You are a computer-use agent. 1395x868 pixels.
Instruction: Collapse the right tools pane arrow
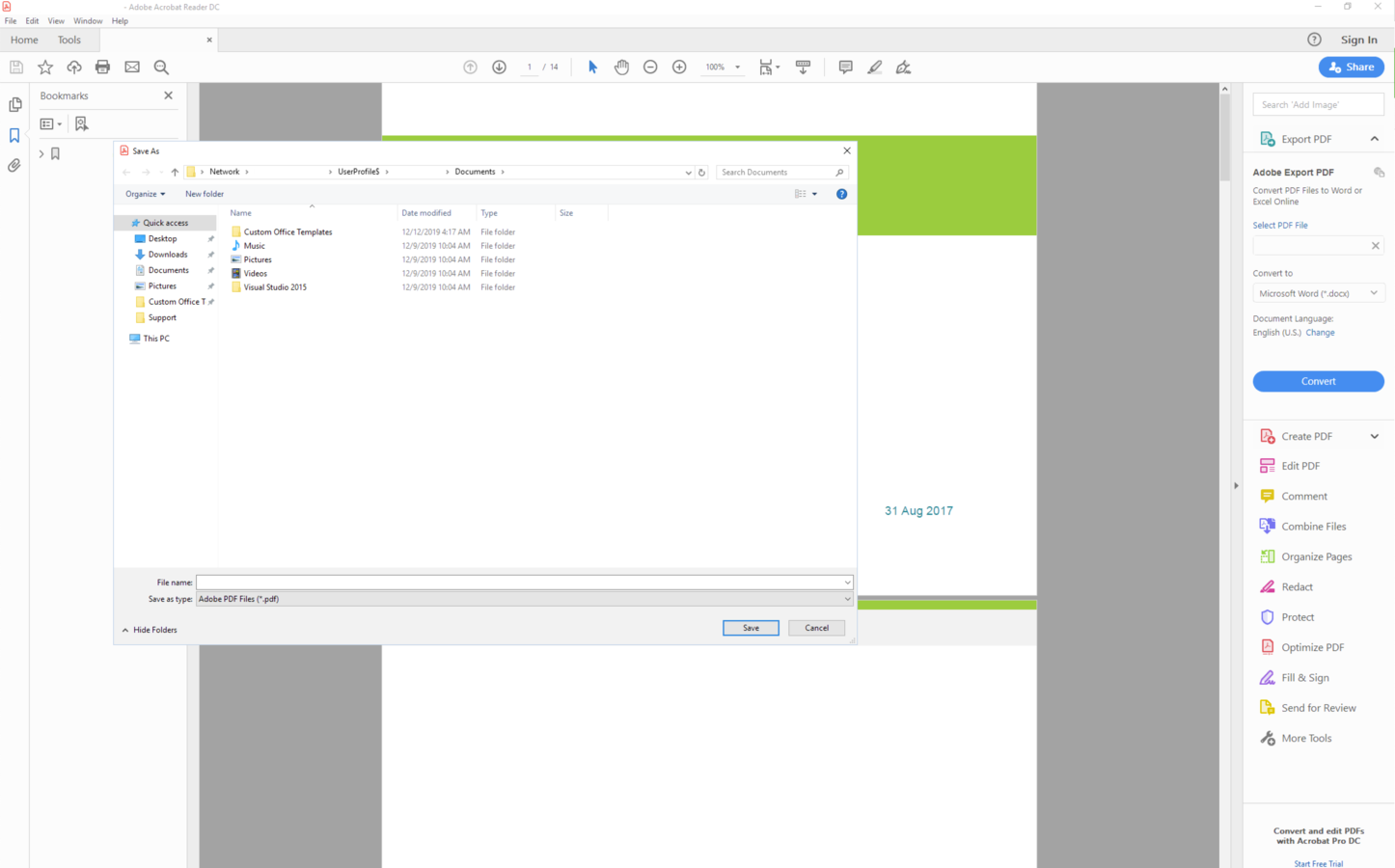[1236, 486]
